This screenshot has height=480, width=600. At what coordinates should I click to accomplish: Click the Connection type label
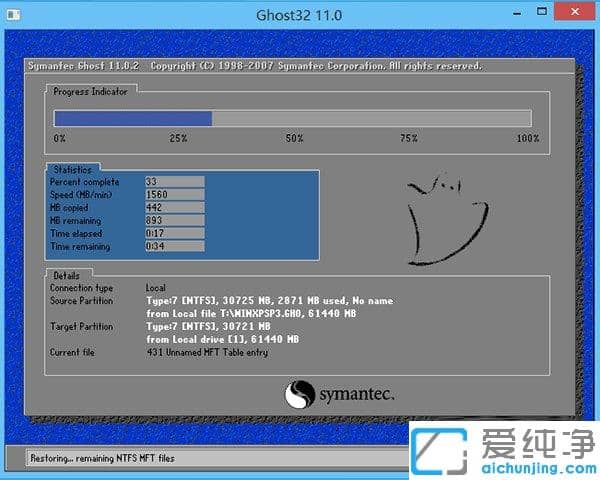click(x=82, y=288)
